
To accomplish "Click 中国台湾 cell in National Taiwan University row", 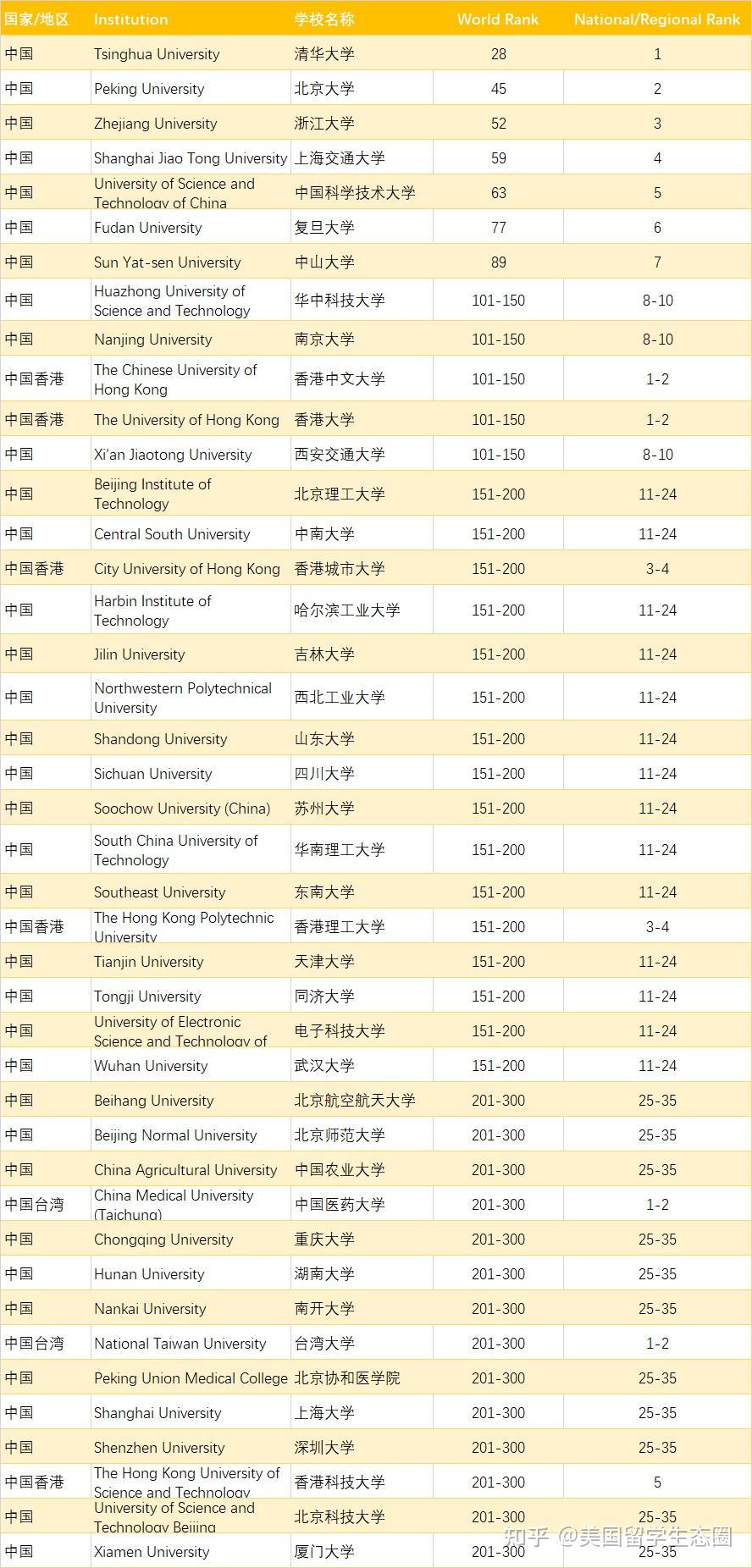I will 45,1344.
